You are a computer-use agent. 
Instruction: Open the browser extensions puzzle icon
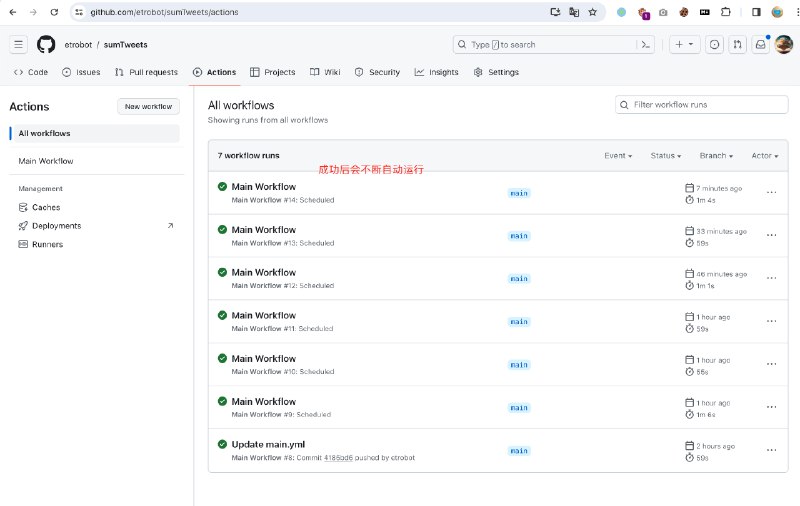(726, 12)
